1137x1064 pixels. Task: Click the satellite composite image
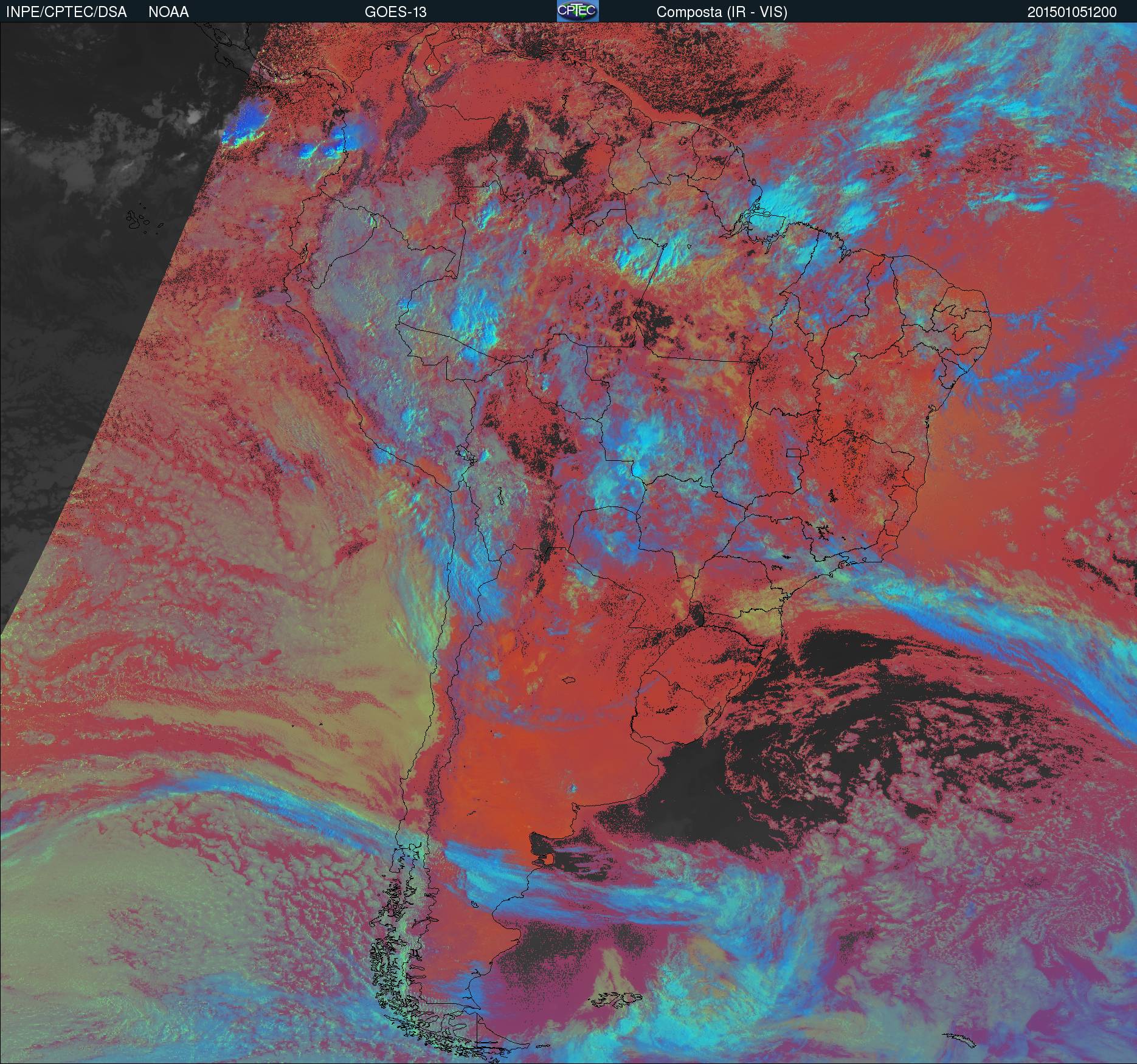click(568, 543)
